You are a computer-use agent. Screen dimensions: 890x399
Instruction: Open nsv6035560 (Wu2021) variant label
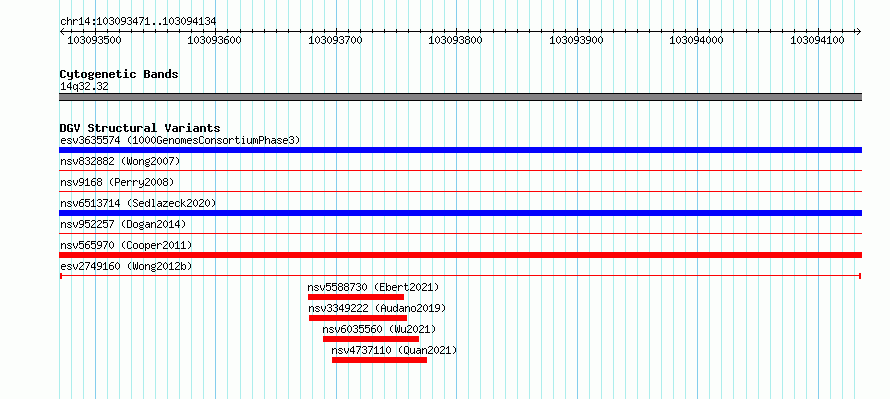(x=379, y=329)
